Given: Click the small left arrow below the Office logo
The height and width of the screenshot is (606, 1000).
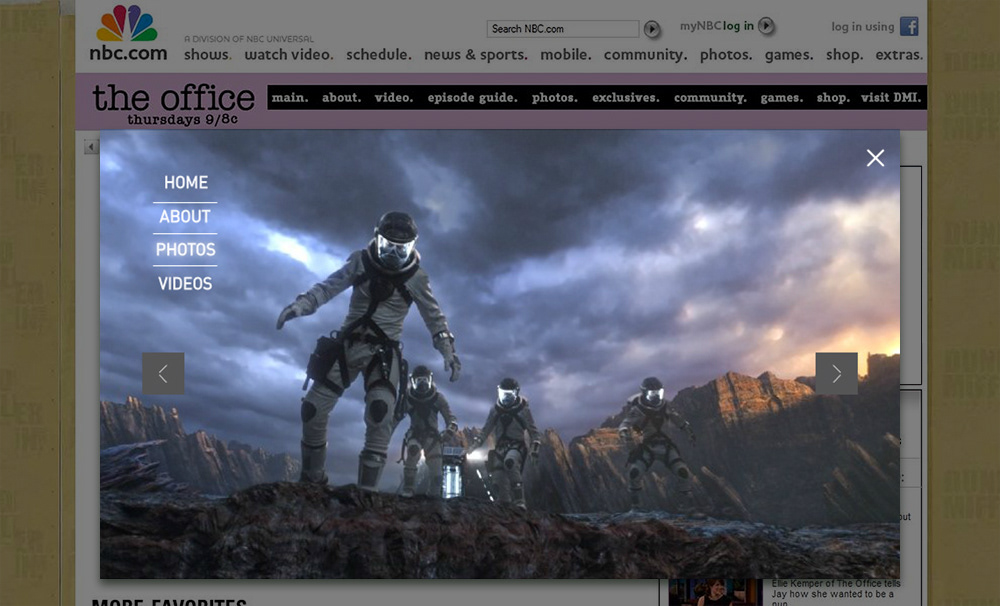Looking at the screenshot, I should click(x=91, y=147).
